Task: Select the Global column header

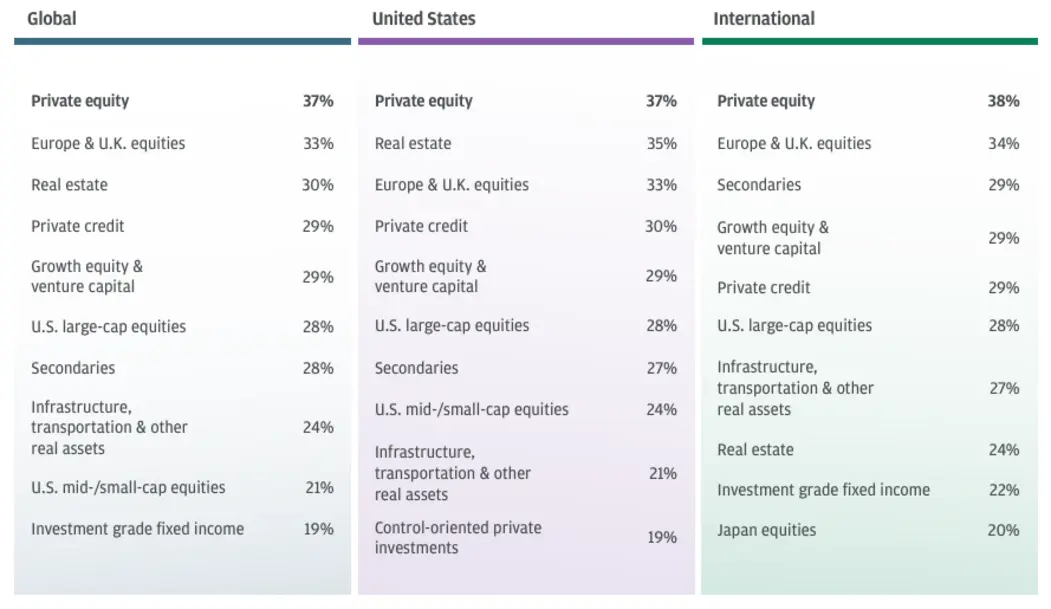Action: [x=52, y=19]
